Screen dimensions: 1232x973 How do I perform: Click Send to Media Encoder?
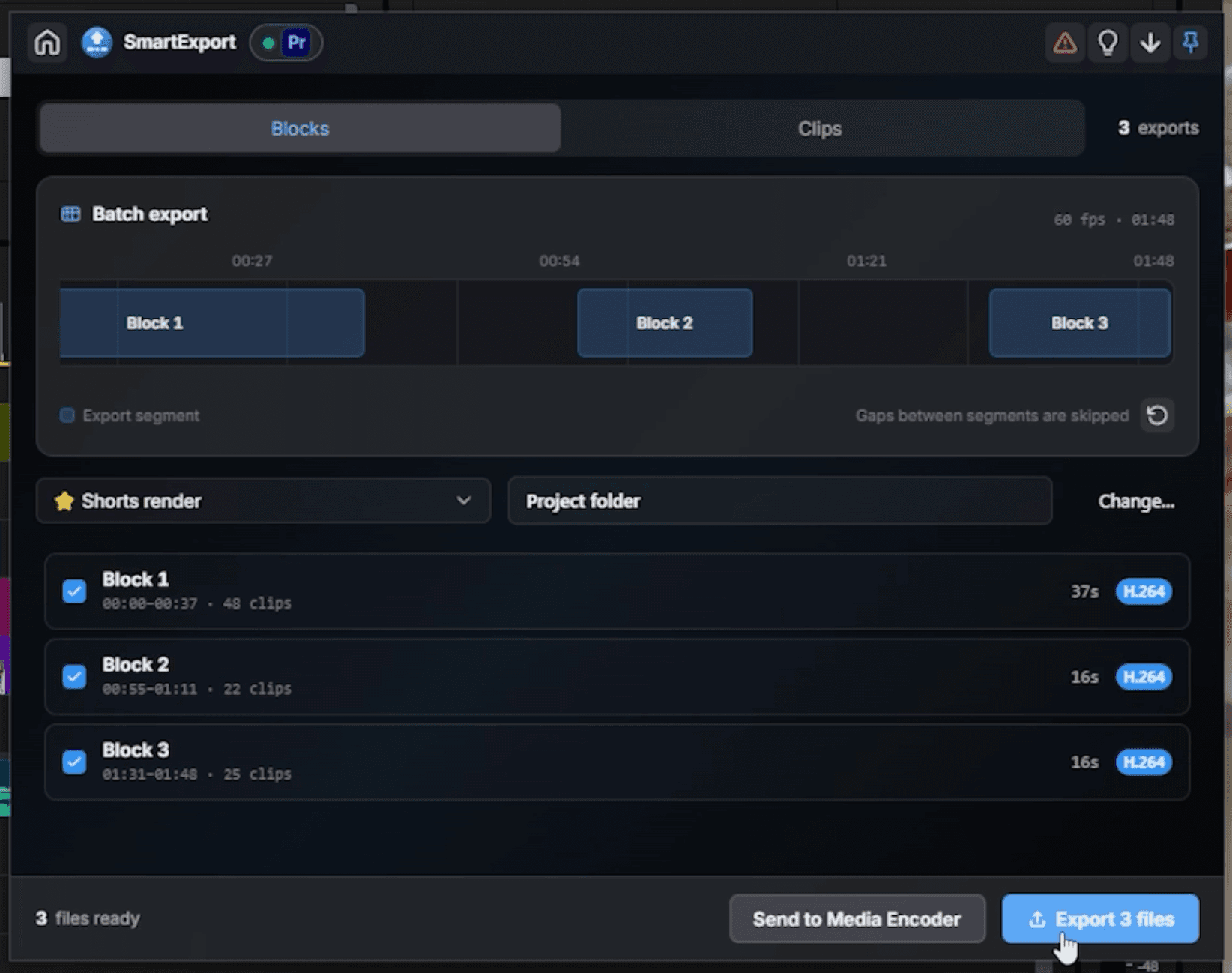[857, 919]
